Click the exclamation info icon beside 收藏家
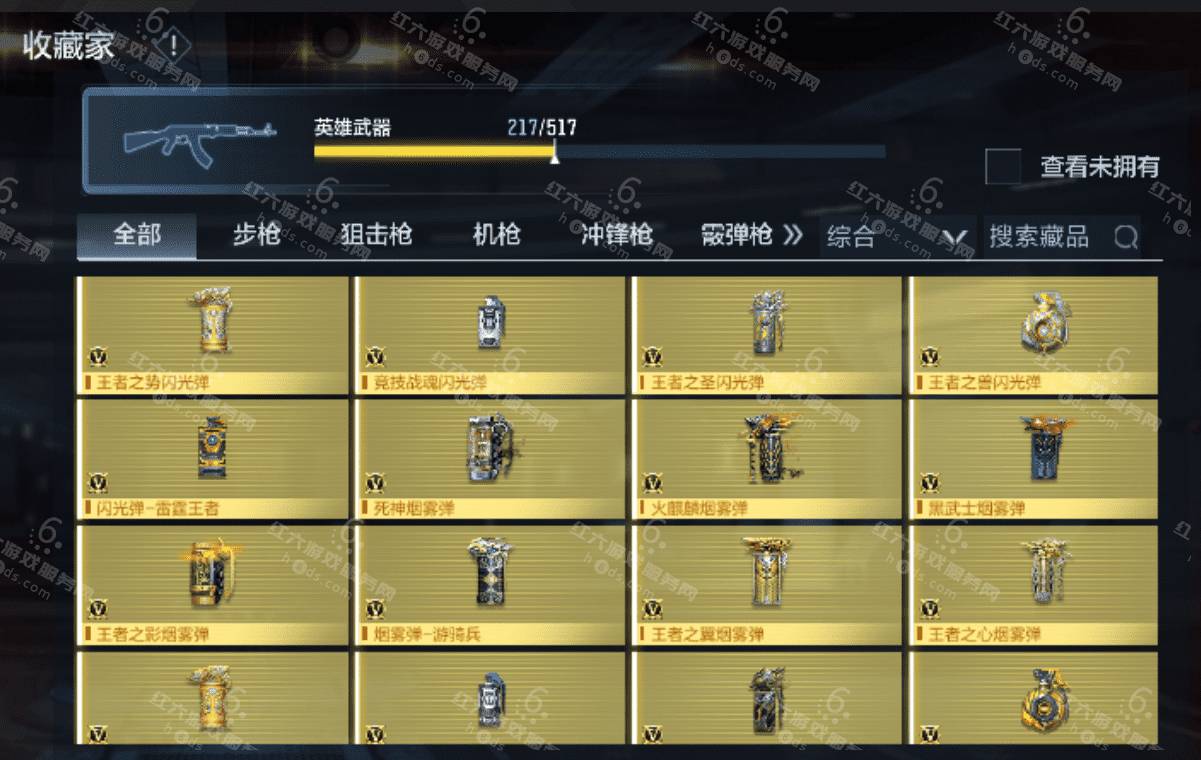The image size is (1201, 760). click(174, 44)
